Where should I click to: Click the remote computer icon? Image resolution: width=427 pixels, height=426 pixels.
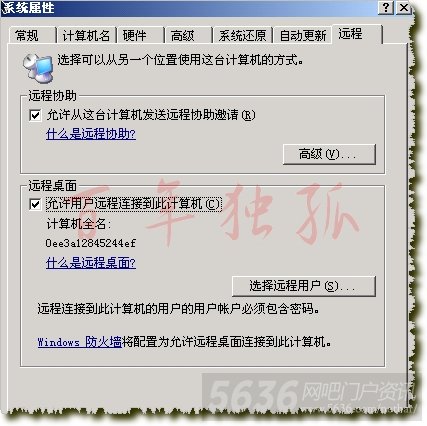tap(38, 68)
